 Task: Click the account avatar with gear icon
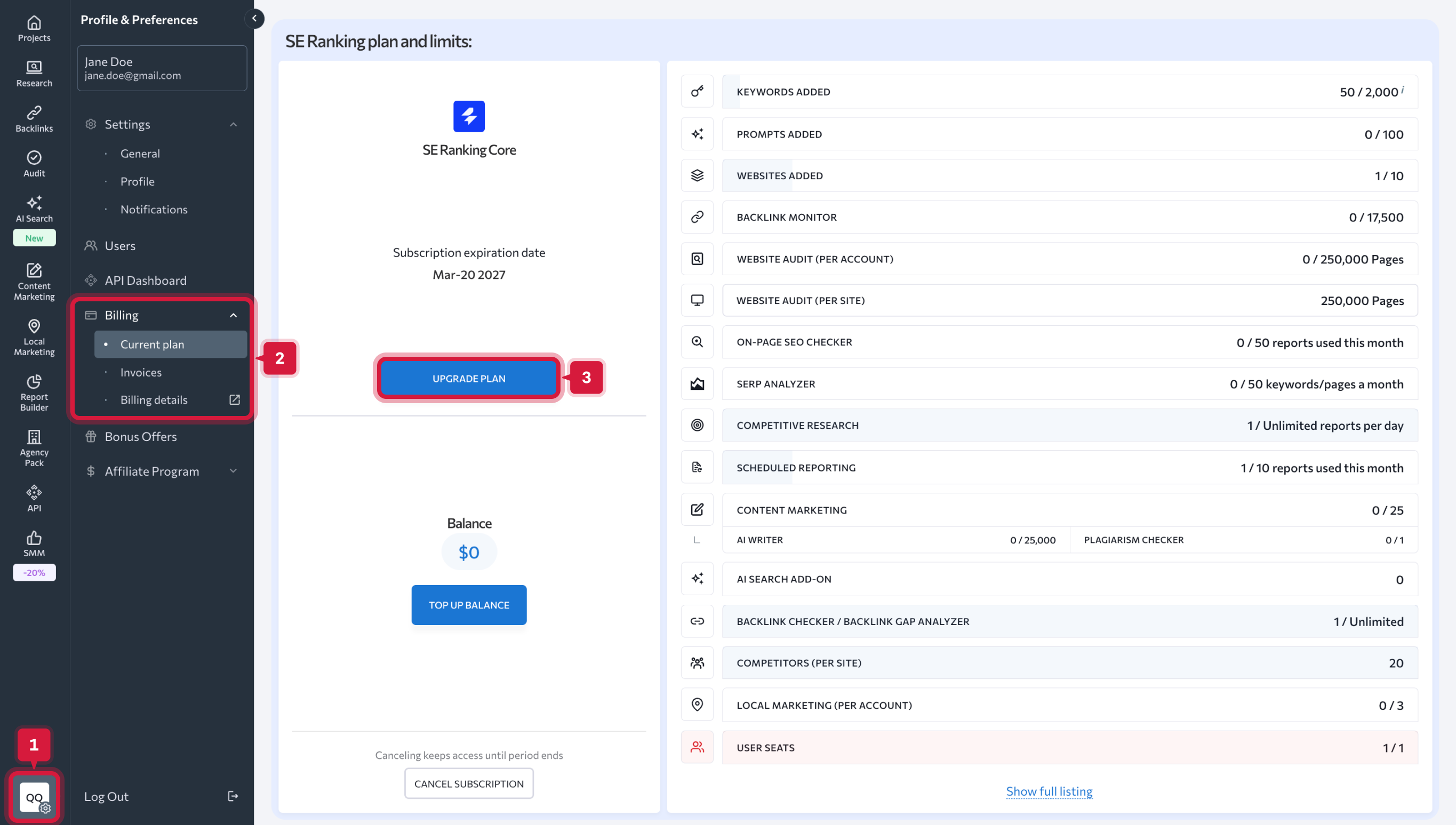pos(34,797)
